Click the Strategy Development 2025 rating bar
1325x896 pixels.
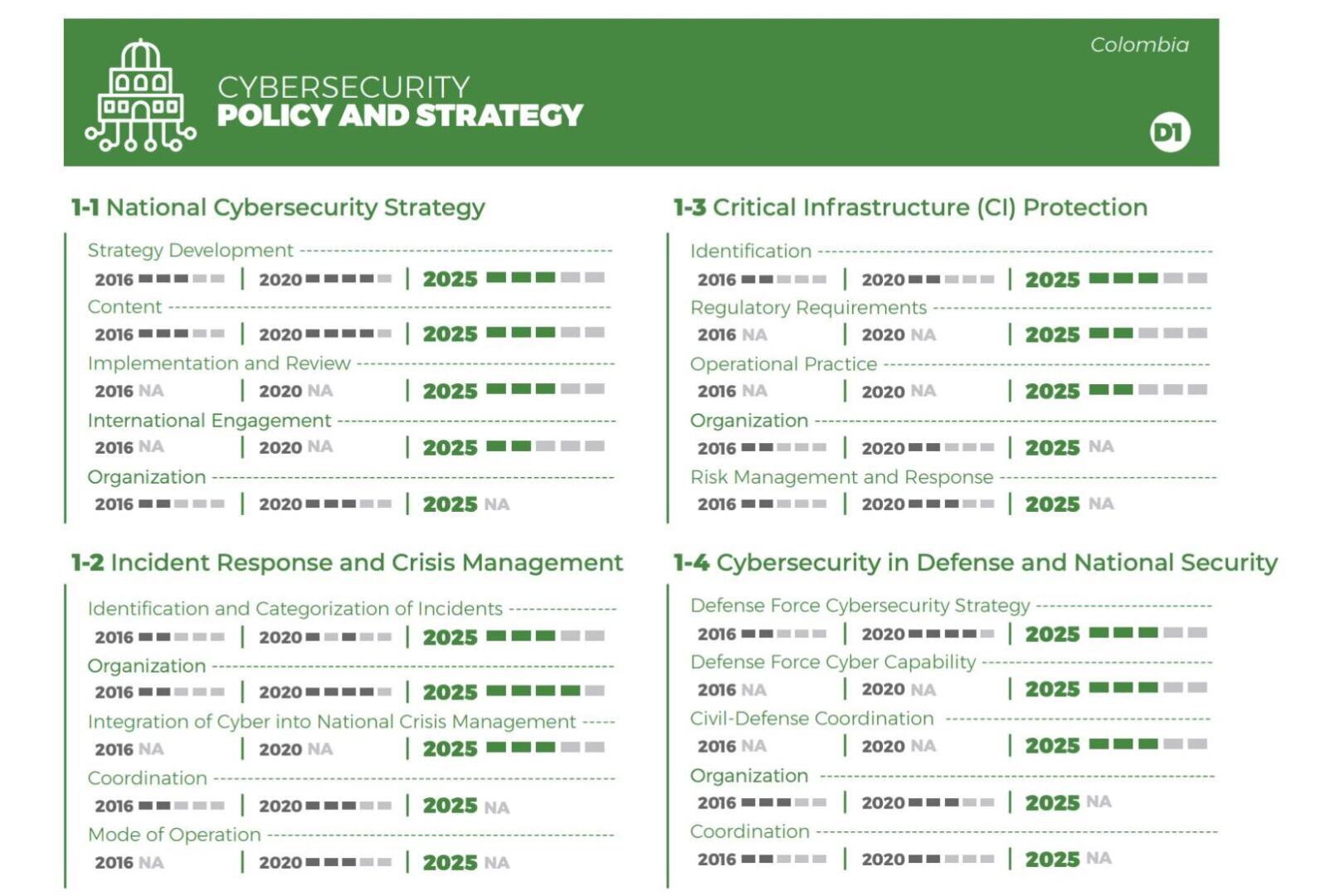tap(544, 278)
